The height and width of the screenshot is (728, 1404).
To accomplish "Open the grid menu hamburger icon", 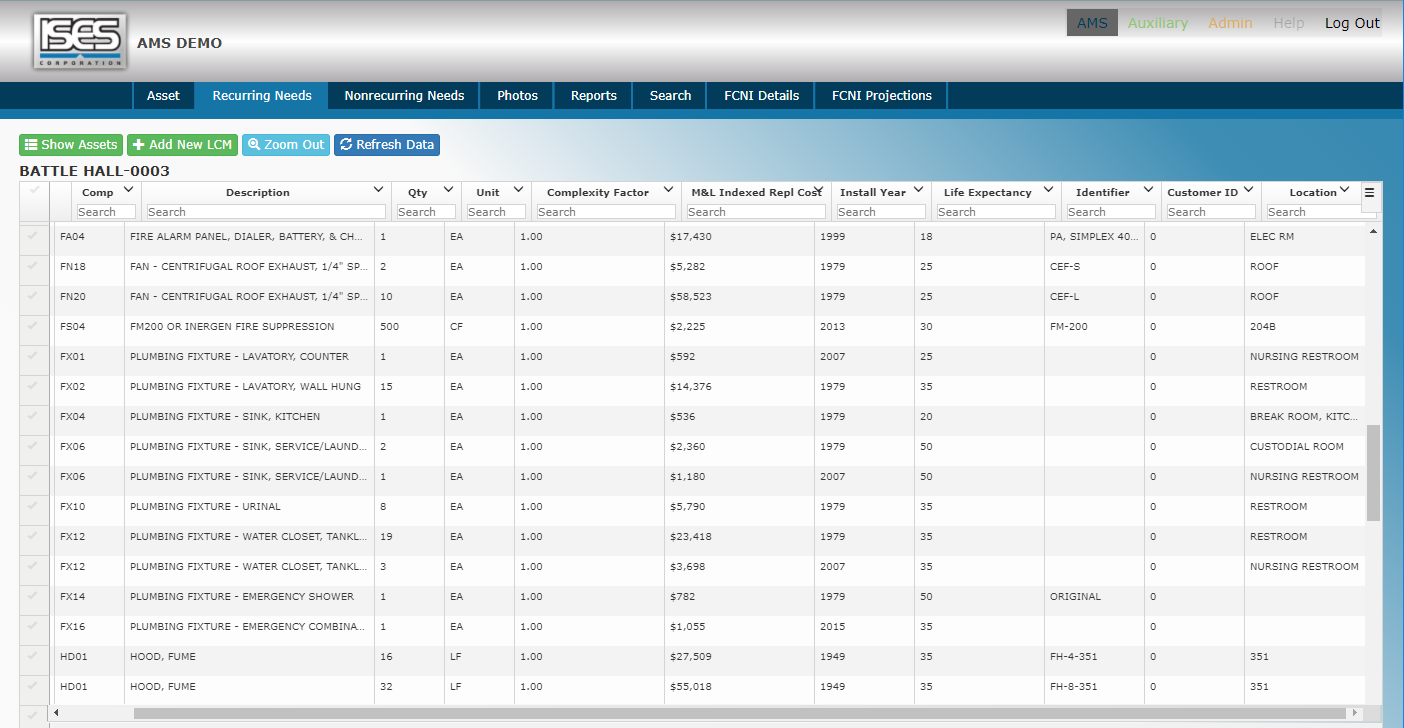I will (x=1370, y=193).
